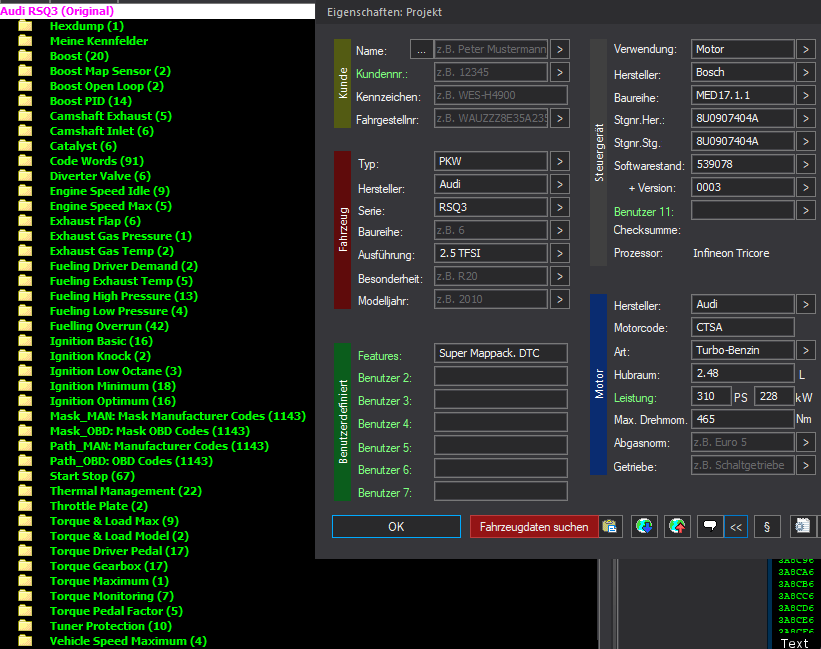Click the Leistung kW field showing 228
The height and width of the screenshot is (649, 821).
(x=774, y=396)
